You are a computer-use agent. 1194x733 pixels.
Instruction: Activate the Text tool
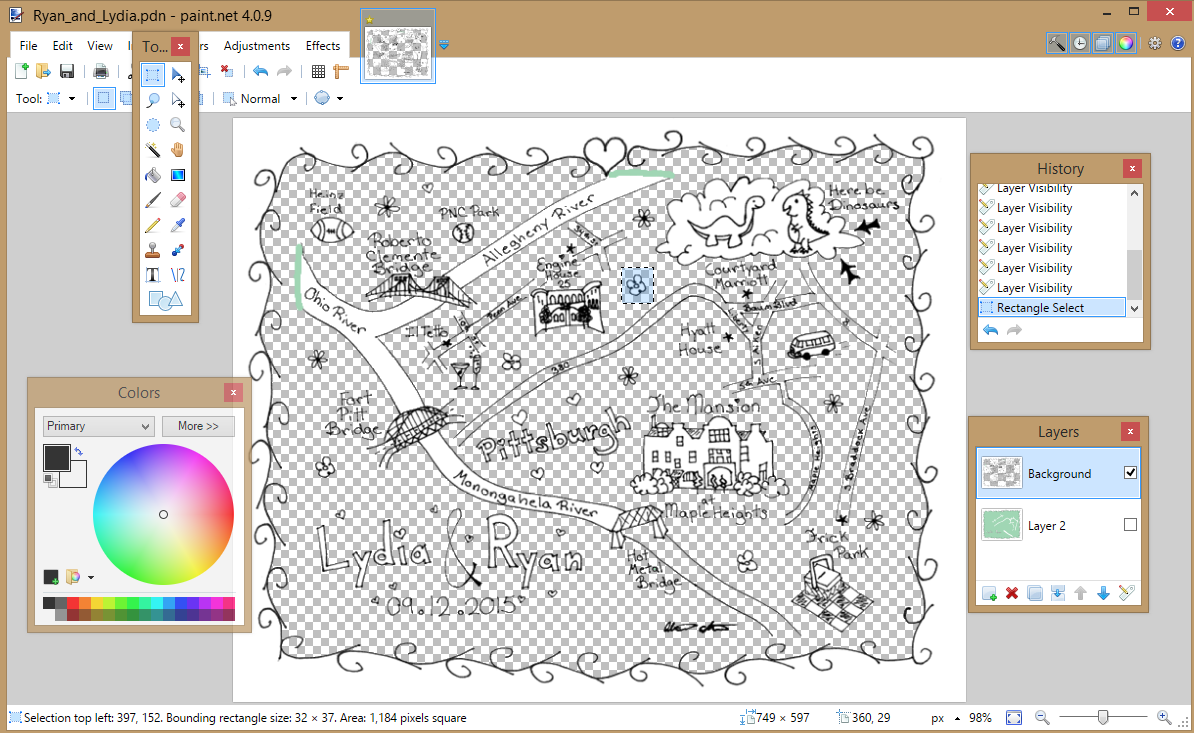pyautogui.click(x=152, y=274)
